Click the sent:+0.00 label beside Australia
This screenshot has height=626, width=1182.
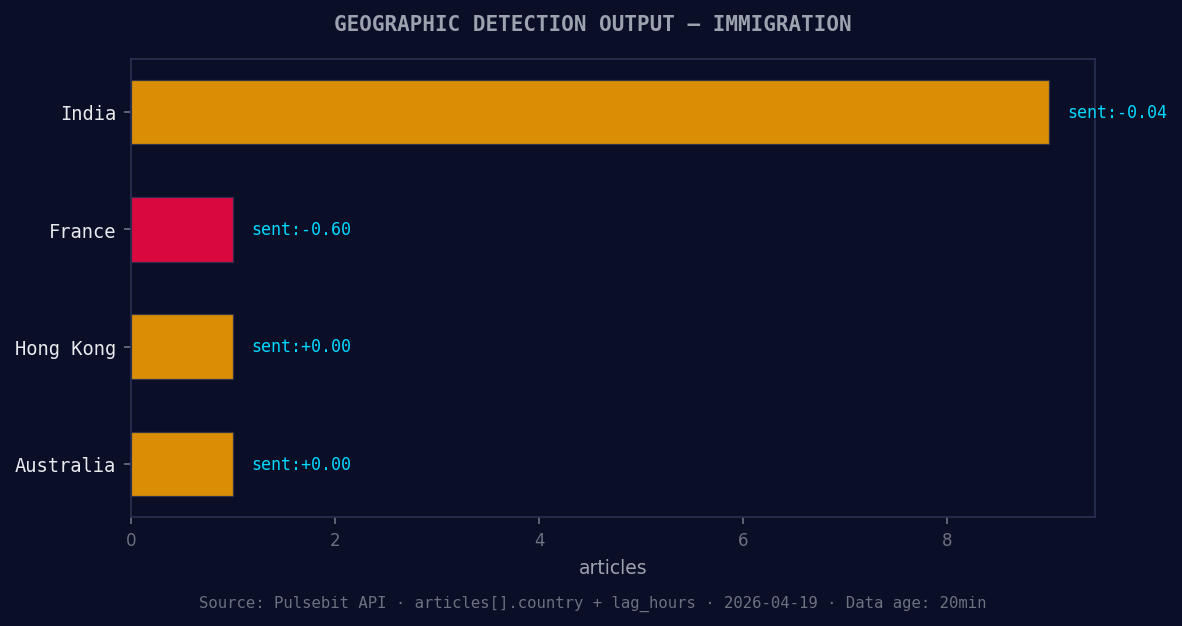tap(301, 463)
